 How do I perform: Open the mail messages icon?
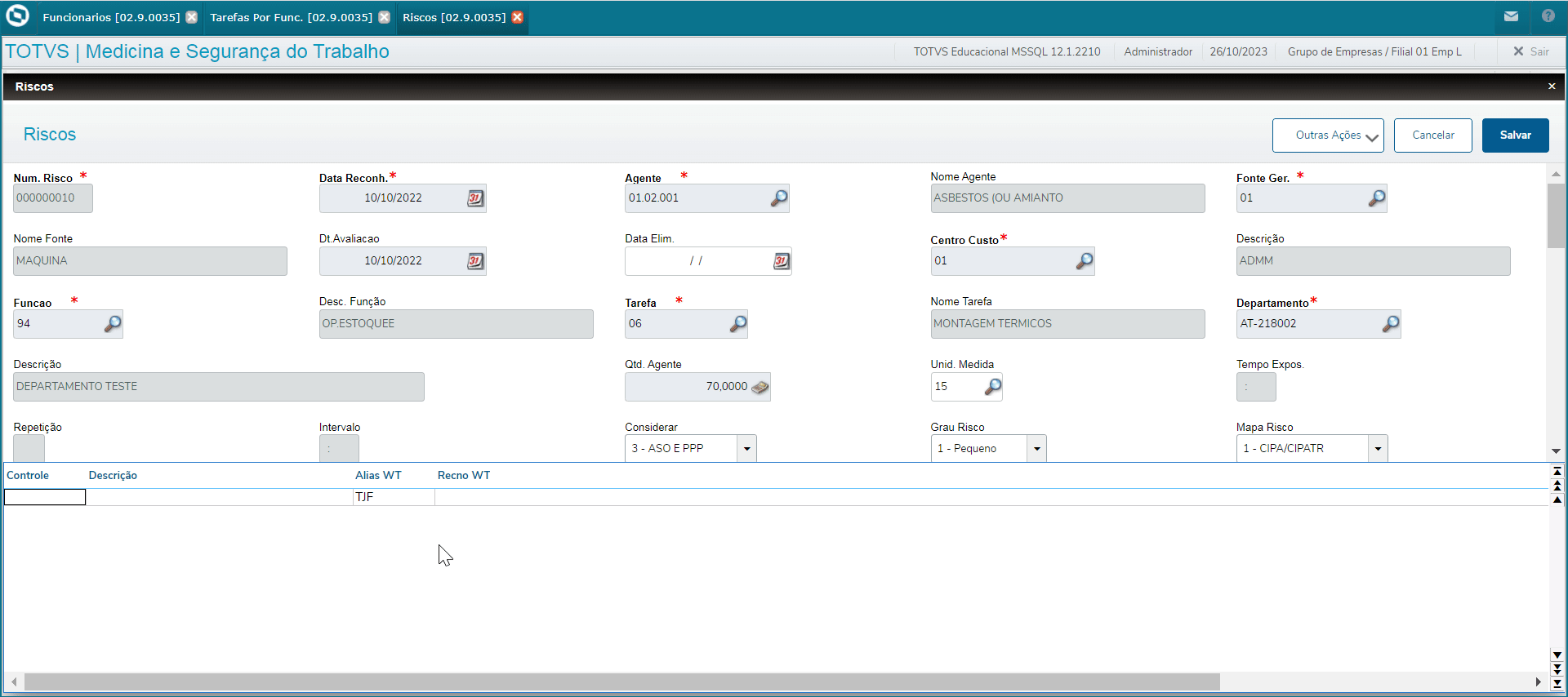(x=1511, y=16)
